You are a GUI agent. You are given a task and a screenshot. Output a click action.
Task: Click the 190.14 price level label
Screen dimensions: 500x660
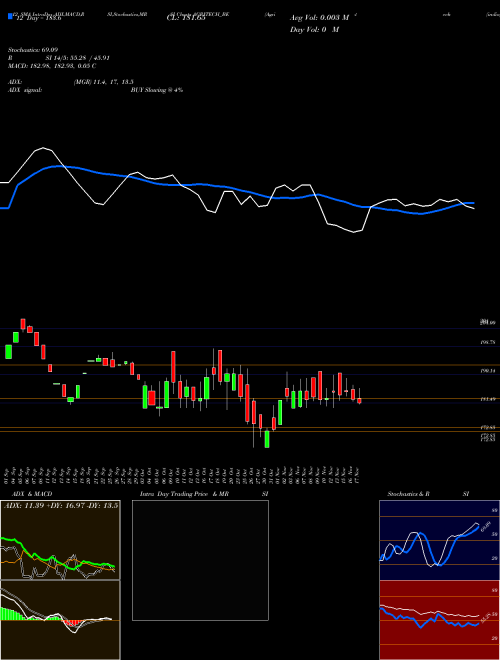pos(488,371)
